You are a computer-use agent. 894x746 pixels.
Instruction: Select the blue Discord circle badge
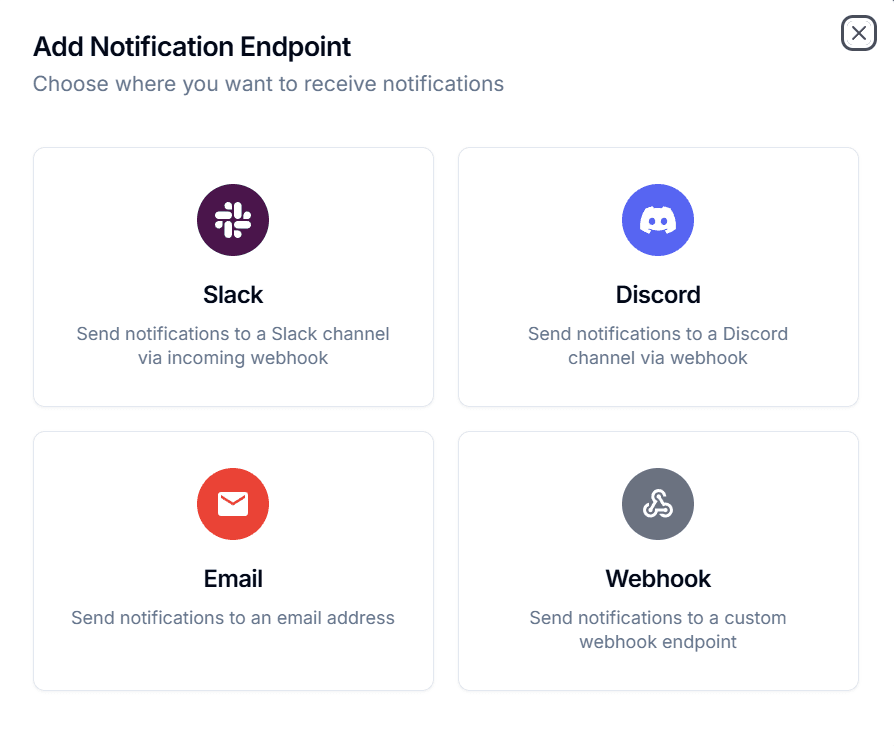(x=658, y=220)
